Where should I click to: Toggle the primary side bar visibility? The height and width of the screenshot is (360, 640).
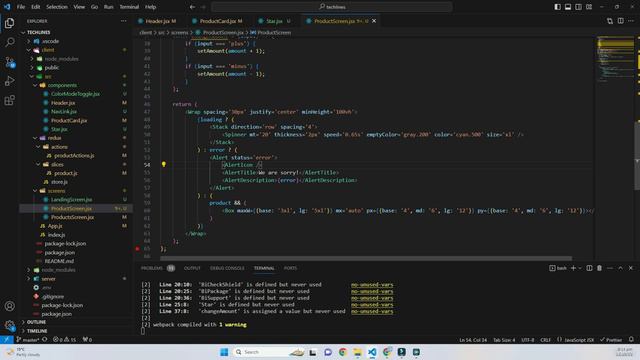coord(558,7)
